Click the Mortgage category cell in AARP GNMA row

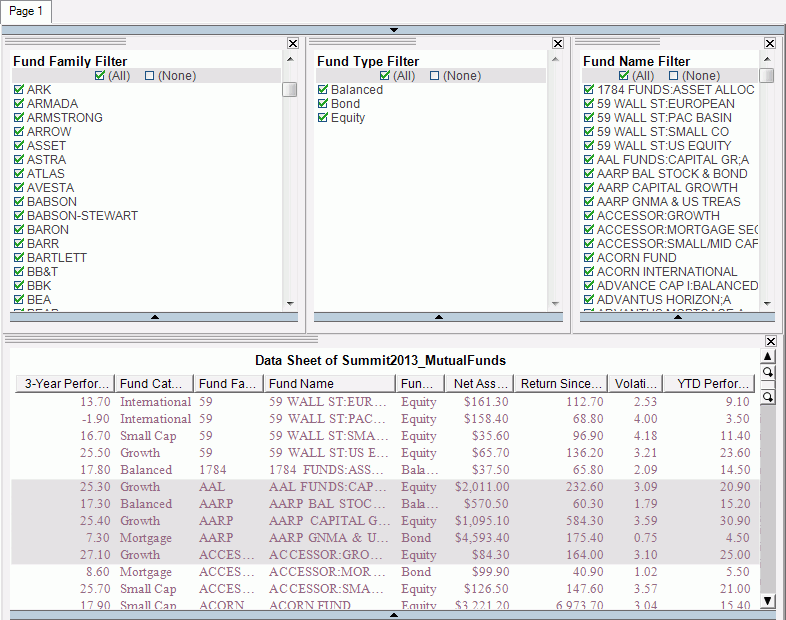tap(146, 538)
